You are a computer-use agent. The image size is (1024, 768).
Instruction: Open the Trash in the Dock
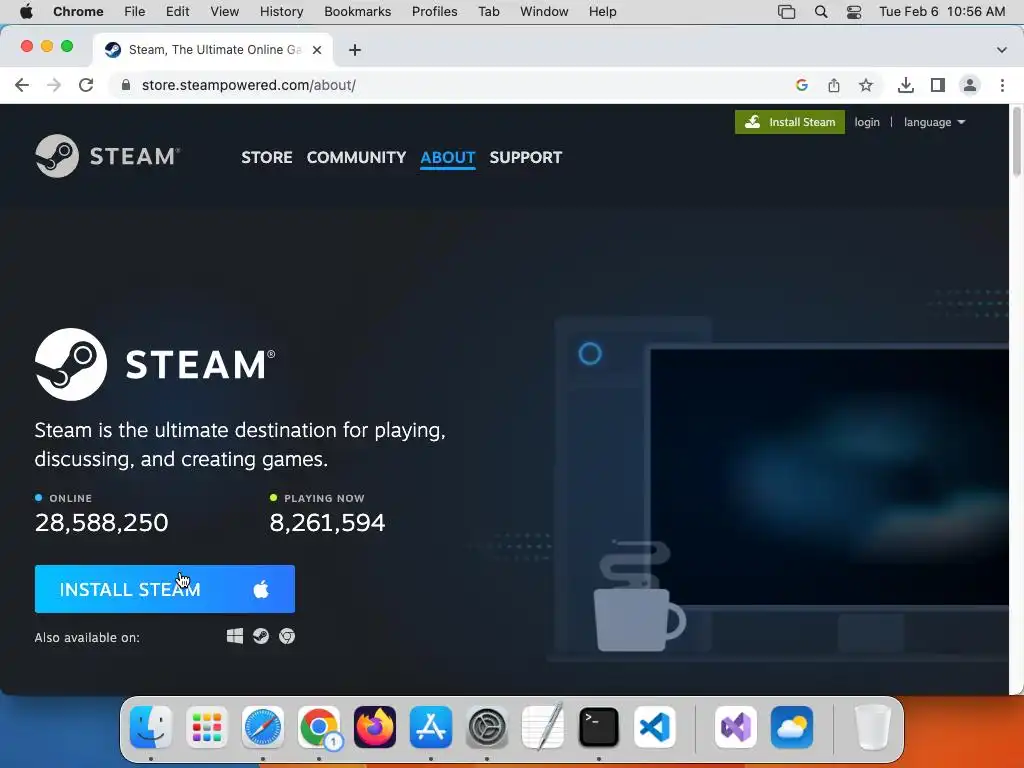coord(873,727)
